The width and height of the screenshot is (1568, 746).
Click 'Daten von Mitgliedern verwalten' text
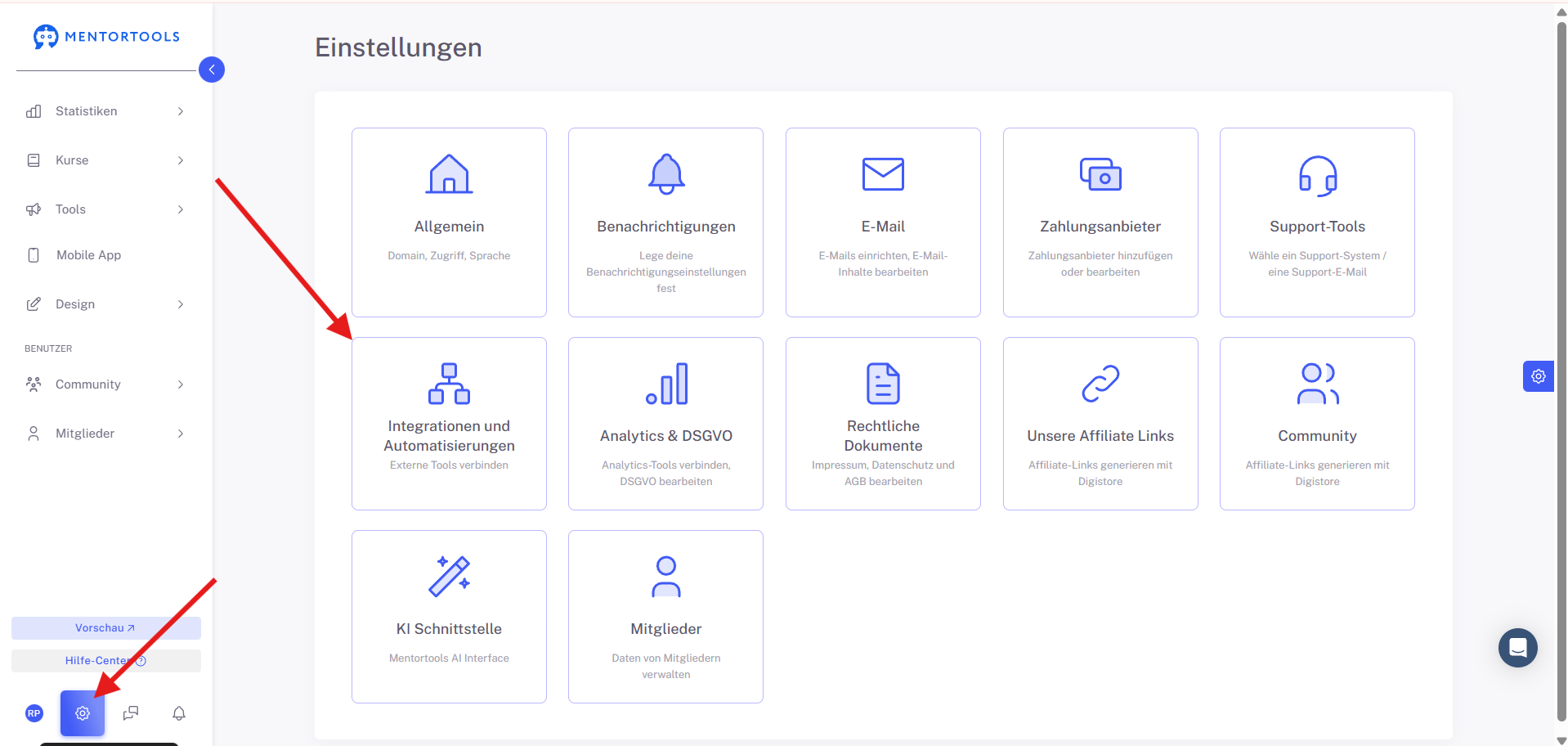(x=666, y=667)
